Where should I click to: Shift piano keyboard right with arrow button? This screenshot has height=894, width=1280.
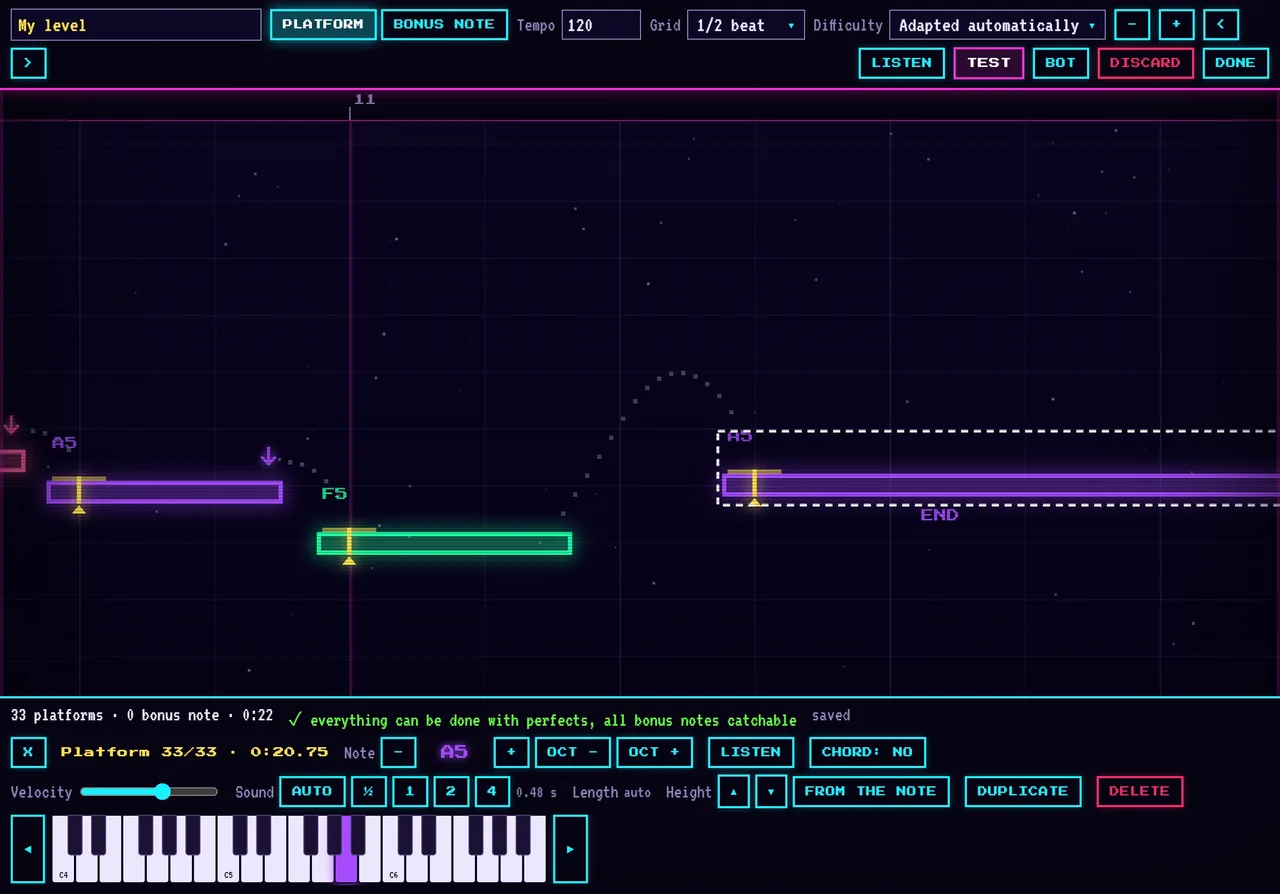[570, 849]
